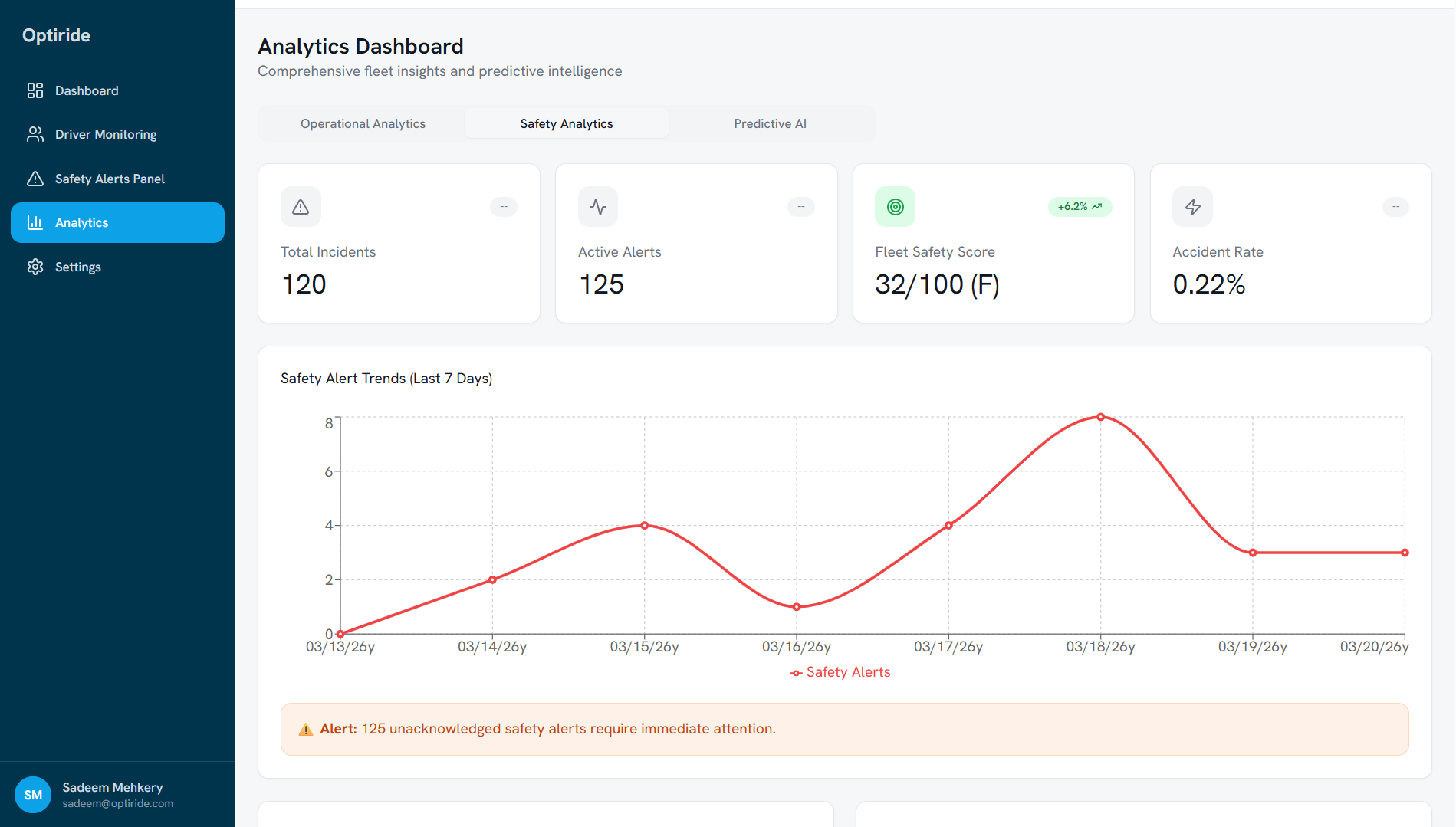Select the Safety Analytics tab
The image size is (1456, 827).
coord(567,123)
